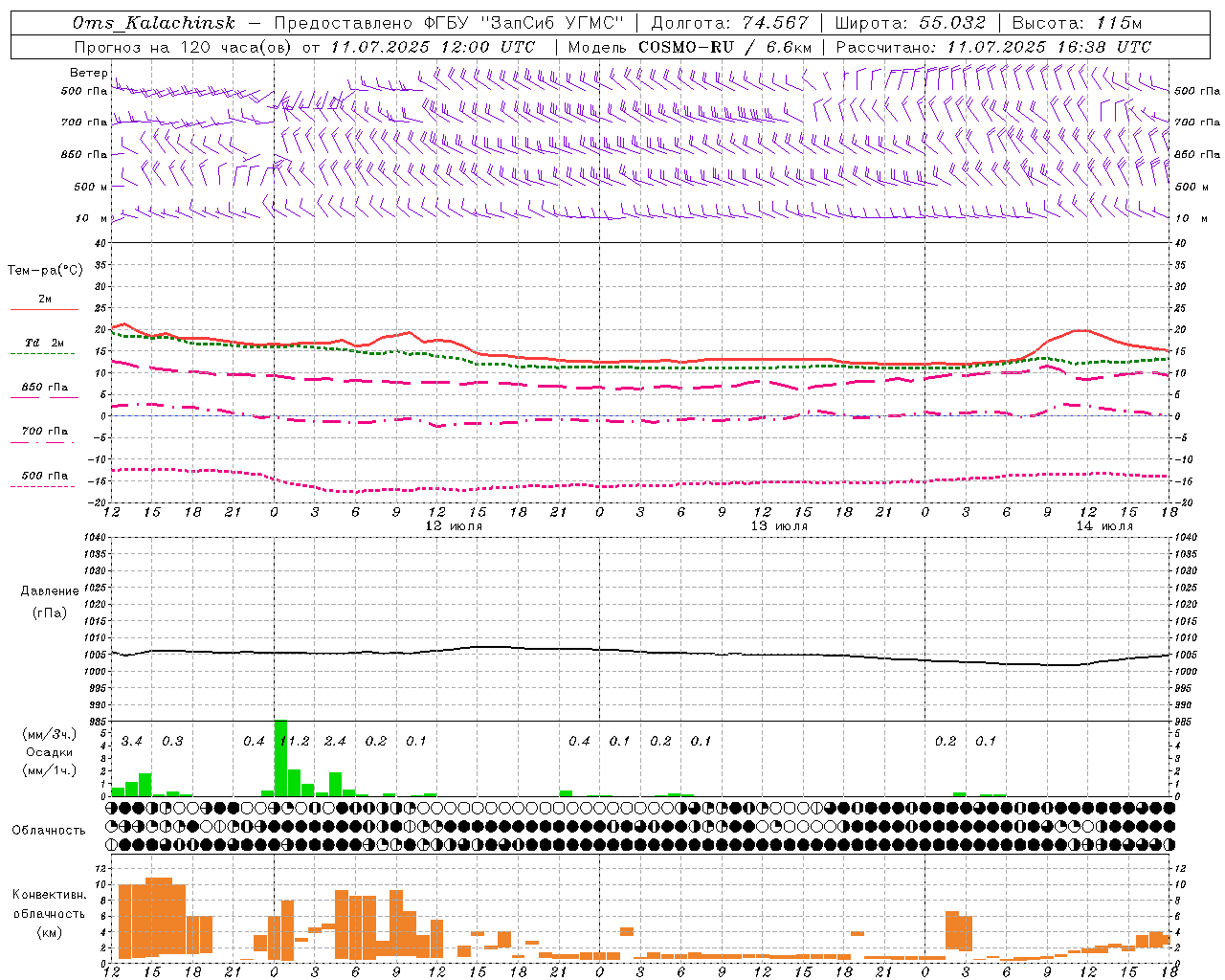The height and width of the screenshot is (980, 1225).
Task: Select the Тем-ра(°C) temperature panel label
Action: (45, 271)
